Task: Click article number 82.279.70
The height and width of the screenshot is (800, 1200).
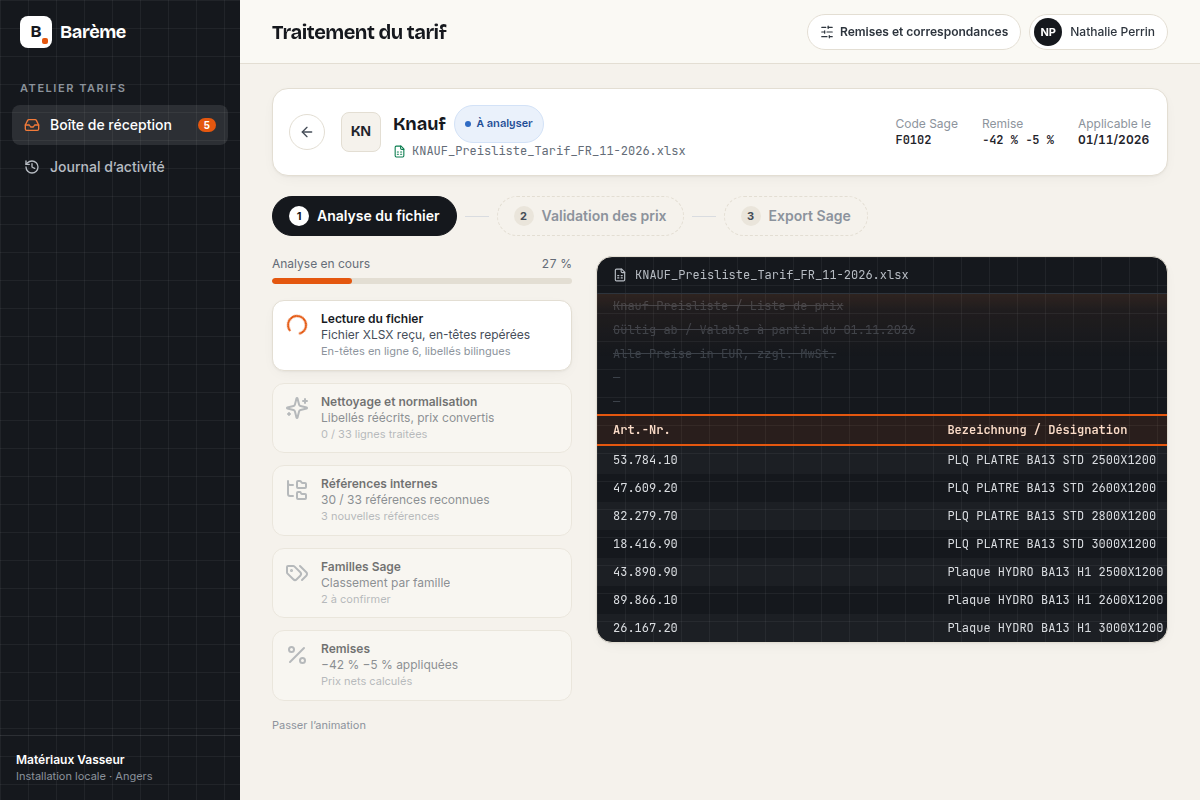Action: pyautogui.click(x=645, y=516)
